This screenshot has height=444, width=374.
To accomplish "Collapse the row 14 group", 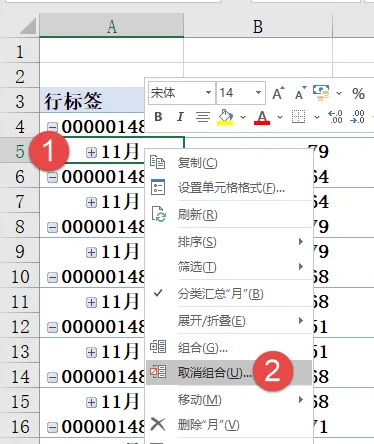I will 52,377.
